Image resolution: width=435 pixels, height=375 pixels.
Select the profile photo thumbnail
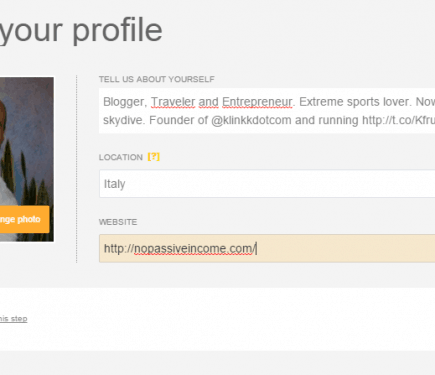coord(27,159)
